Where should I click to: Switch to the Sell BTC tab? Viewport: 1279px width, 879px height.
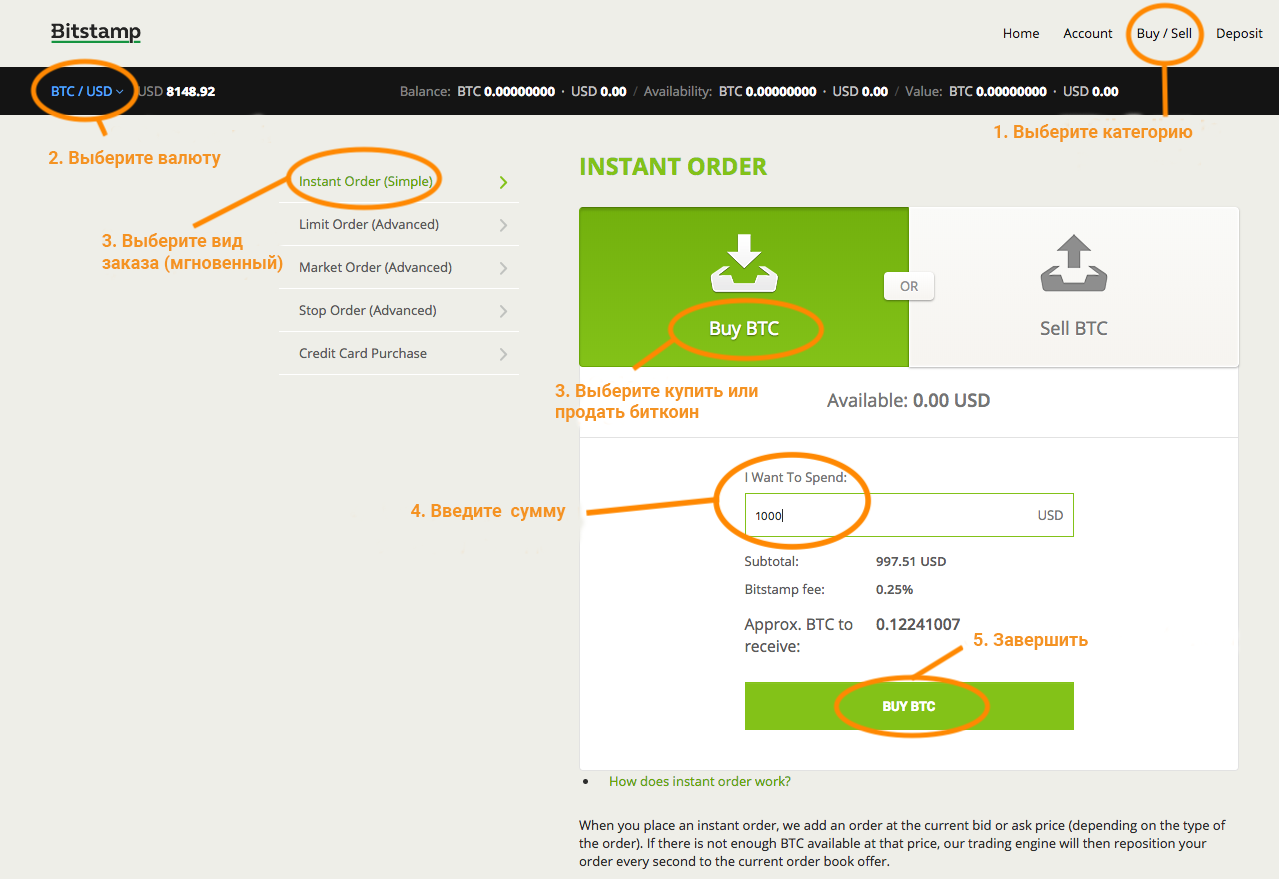1074,287
